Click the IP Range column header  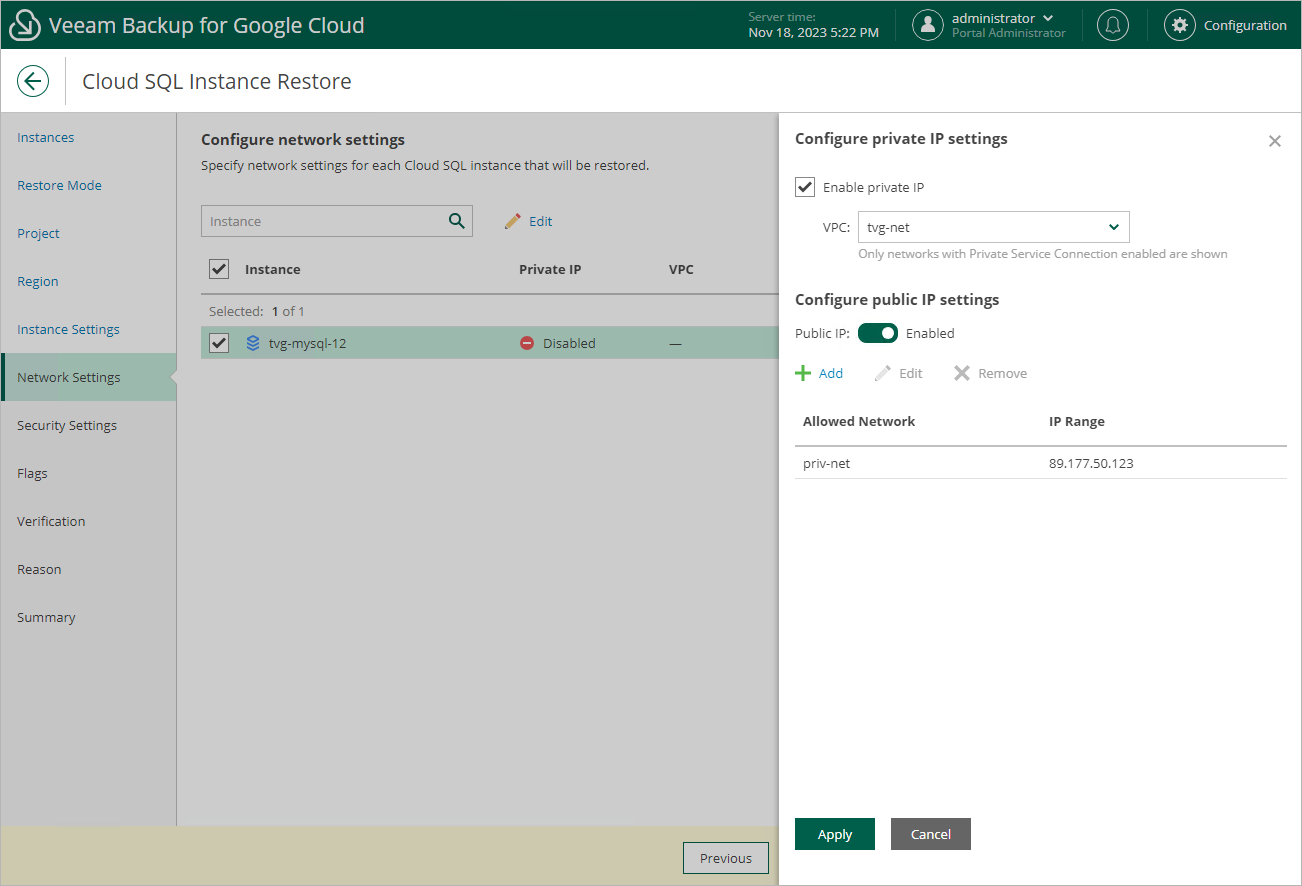[1077, 421]
